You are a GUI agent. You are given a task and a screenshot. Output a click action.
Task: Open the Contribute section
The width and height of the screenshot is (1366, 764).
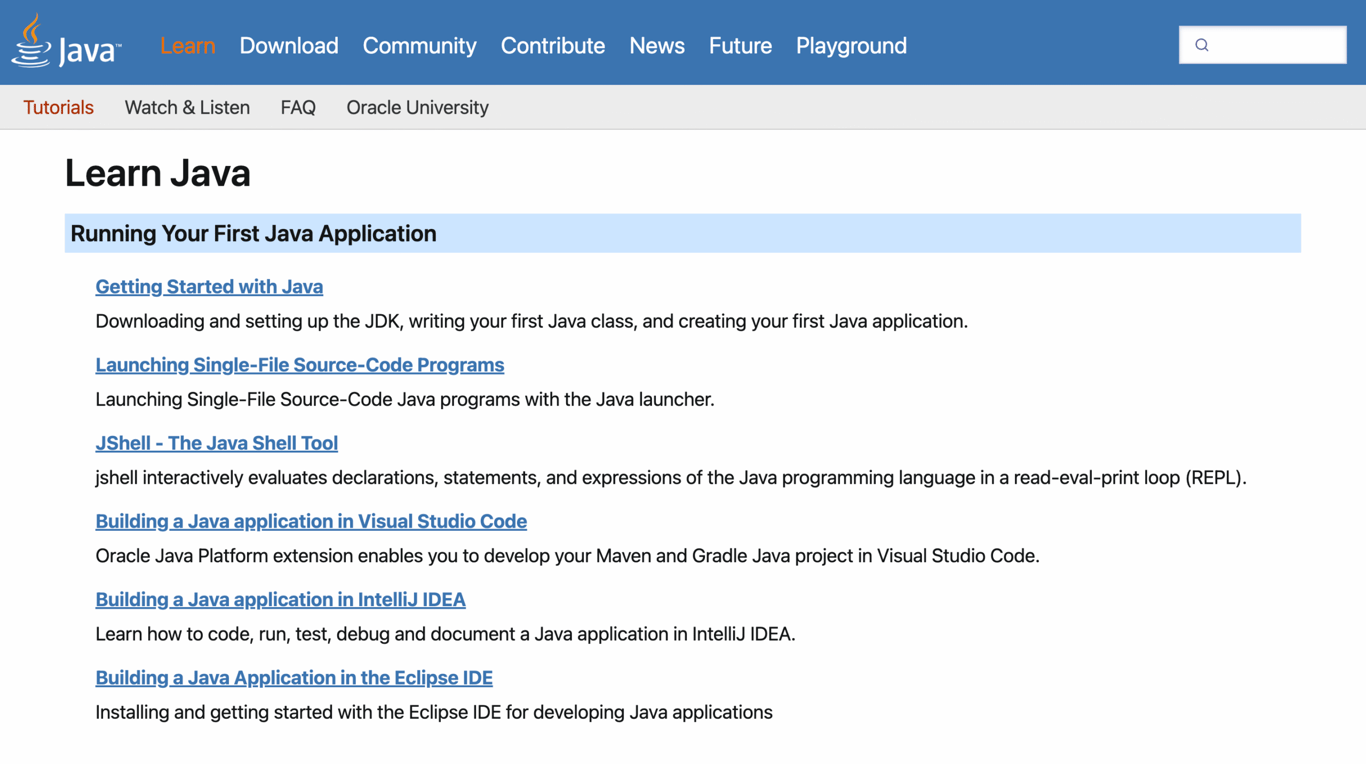(x=552, y=46)
